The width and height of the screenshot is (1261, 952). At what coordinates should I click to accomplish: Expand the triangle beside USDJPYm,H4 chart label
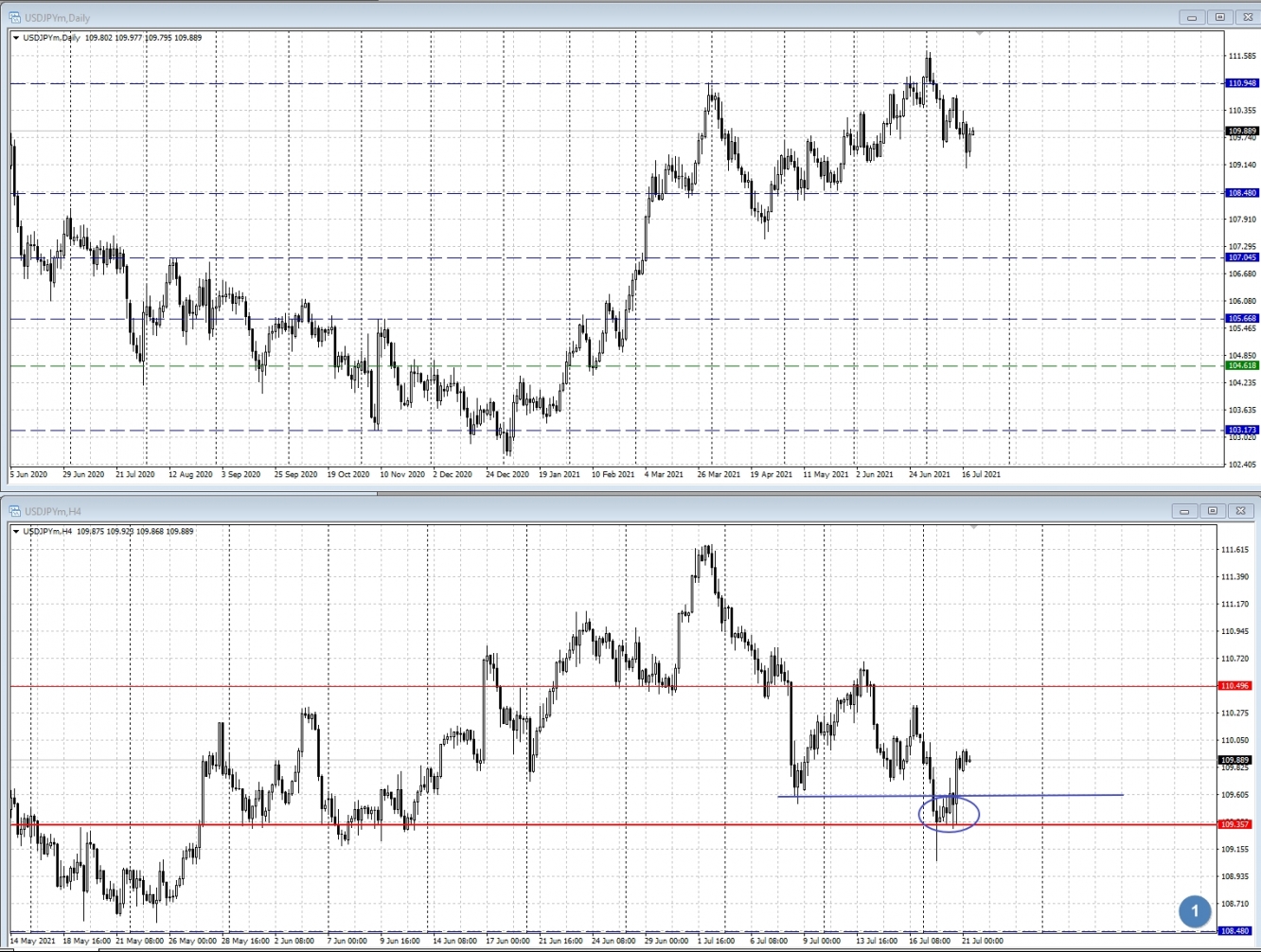(x=16, y=532)
